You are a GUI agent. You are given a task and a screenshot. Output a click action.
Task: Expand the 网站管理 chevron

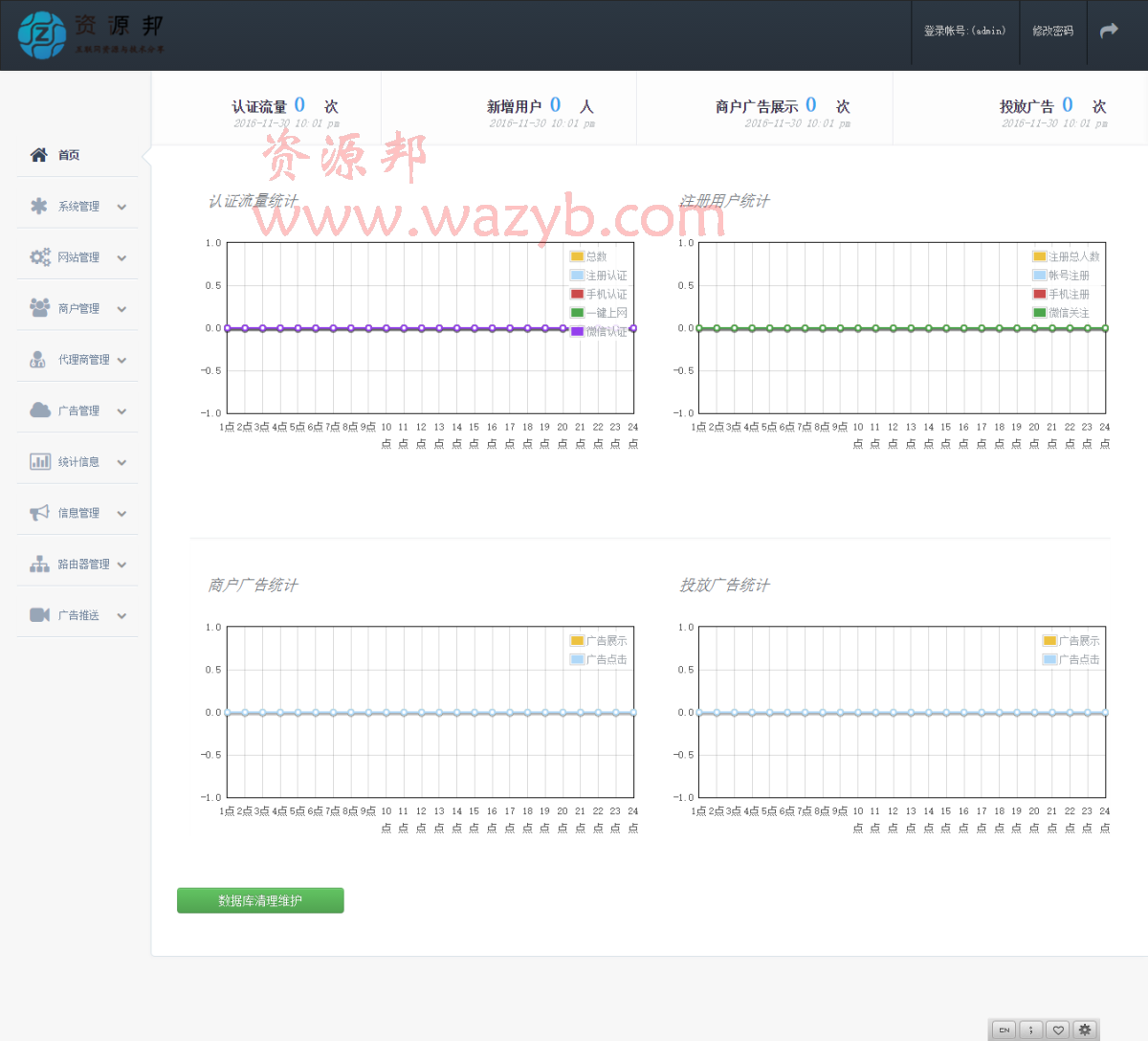(121, 258)
